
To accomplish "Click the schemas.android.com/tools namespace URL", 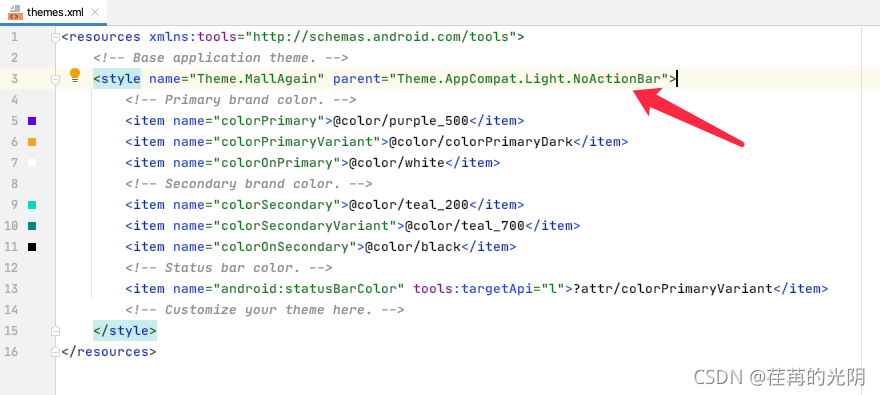I will [x=381, y=37].
